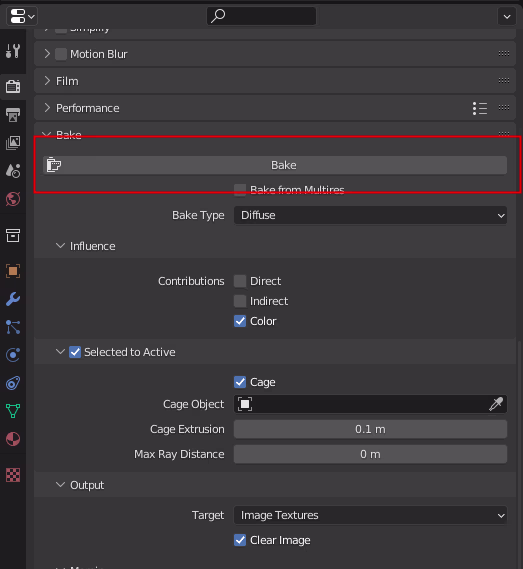Open the Object properties tab

point(13,271)
